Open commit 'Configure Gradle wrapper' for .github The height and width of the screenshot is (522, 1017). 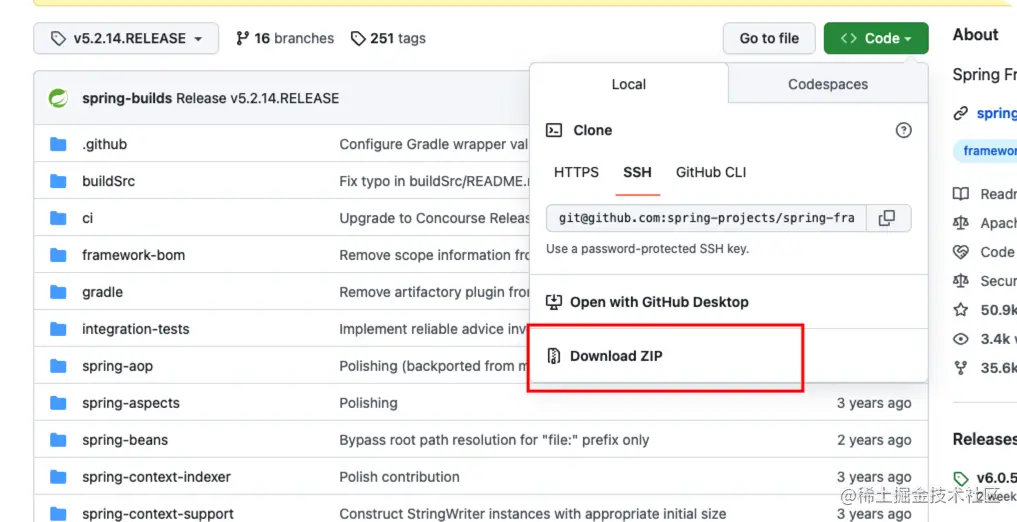pos(434,144)
